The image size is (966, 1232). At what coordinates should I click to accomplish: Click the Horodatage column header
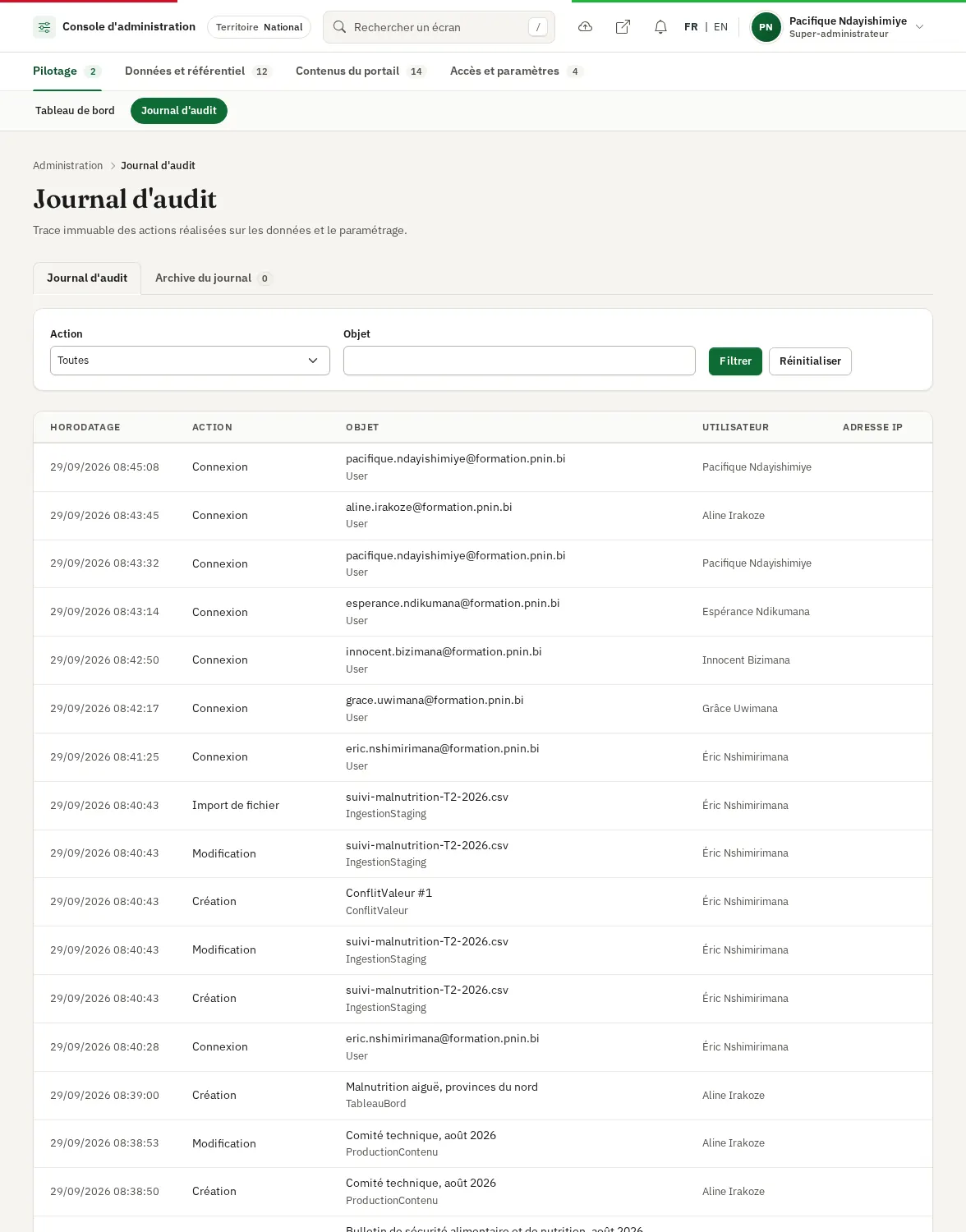click(85, 427)
